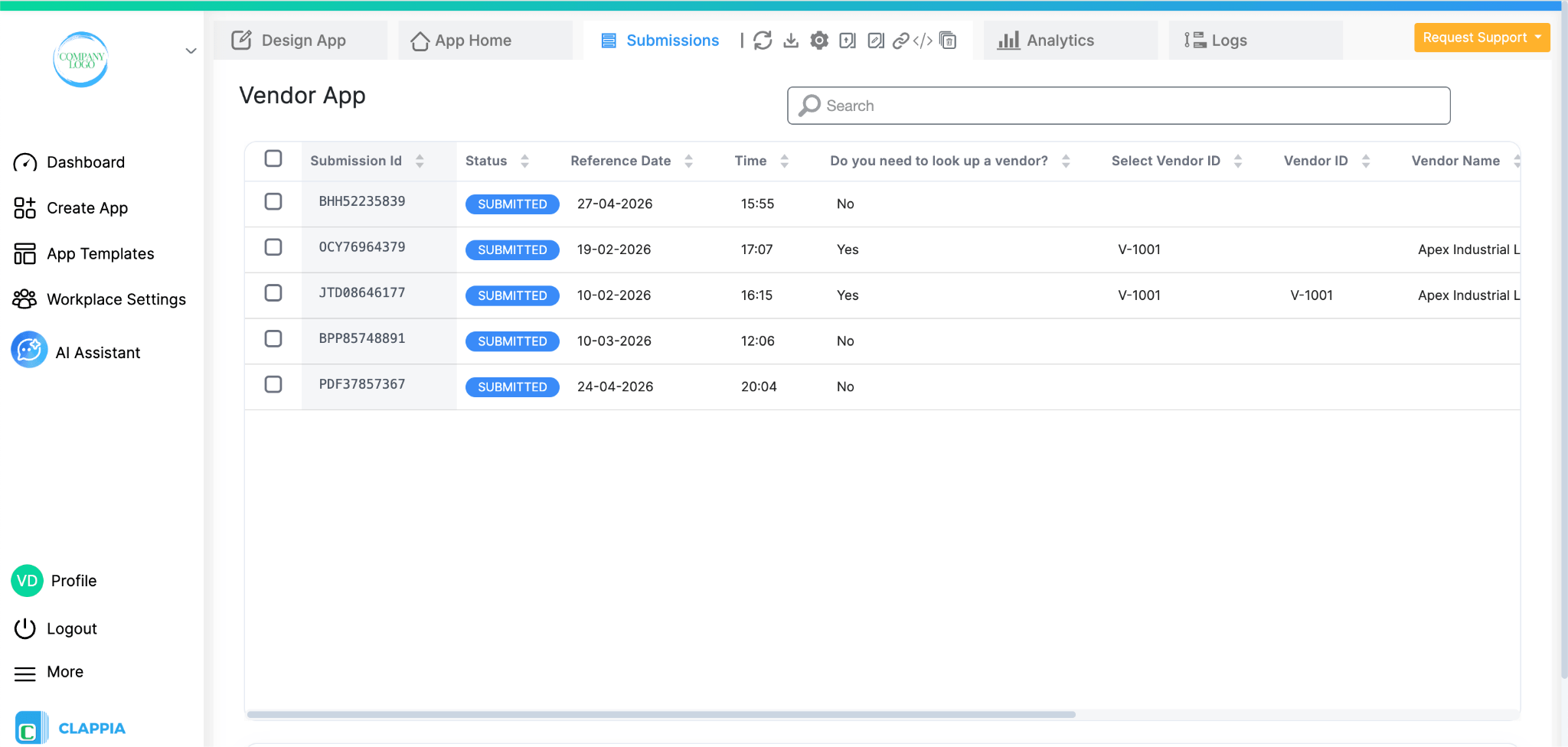The height and width of the screenshot is (747, 1568).
Task: Open Dashboard from the sidebar
Action: tap(86, 162)
